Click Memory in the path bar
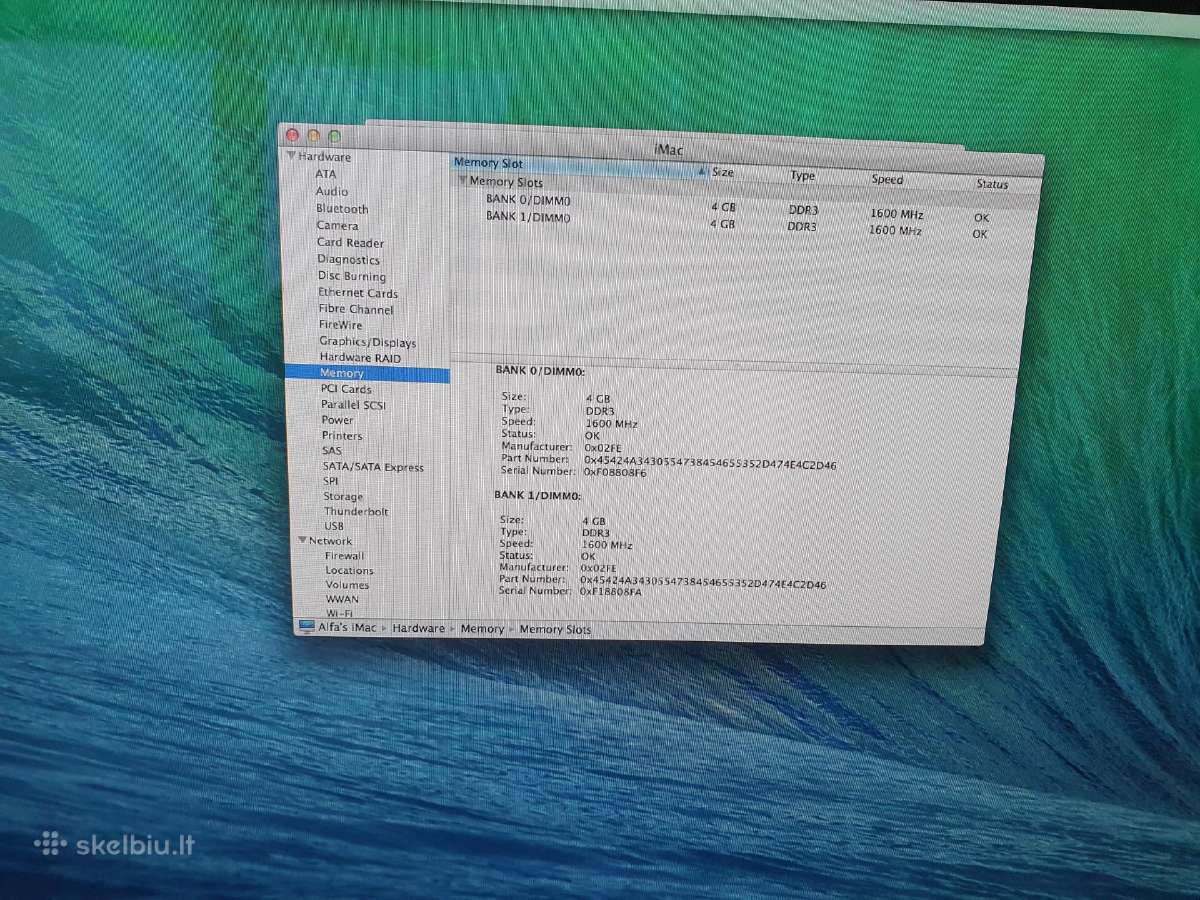 click(482, 629)
